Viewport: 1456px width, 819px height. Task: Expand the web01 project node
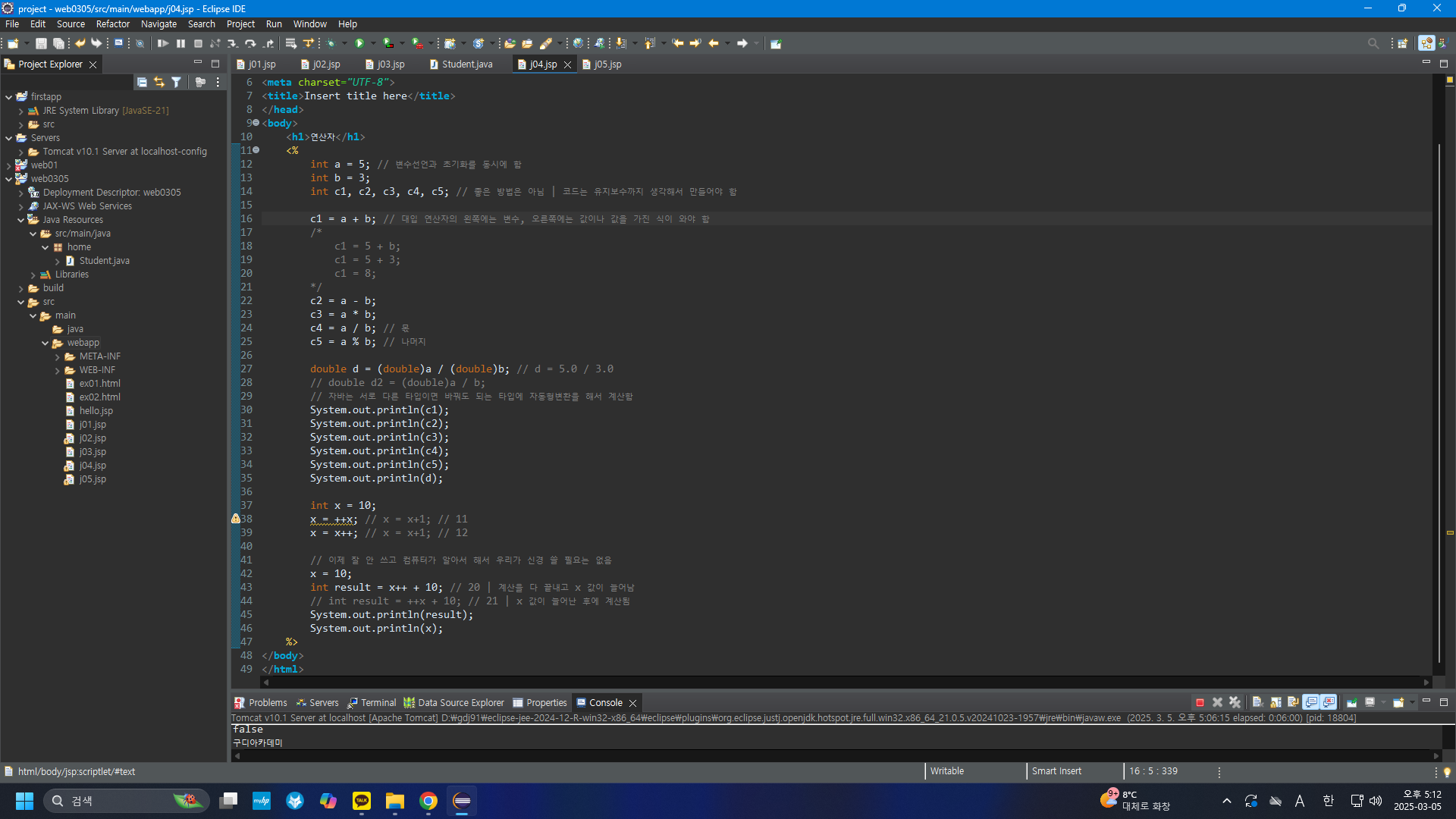(x=9, y=165)
